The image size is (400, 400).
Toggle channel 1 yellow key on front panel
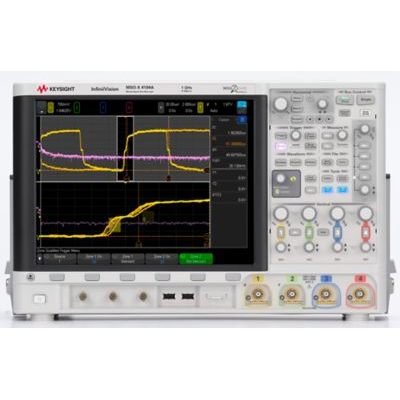point(281,232)
